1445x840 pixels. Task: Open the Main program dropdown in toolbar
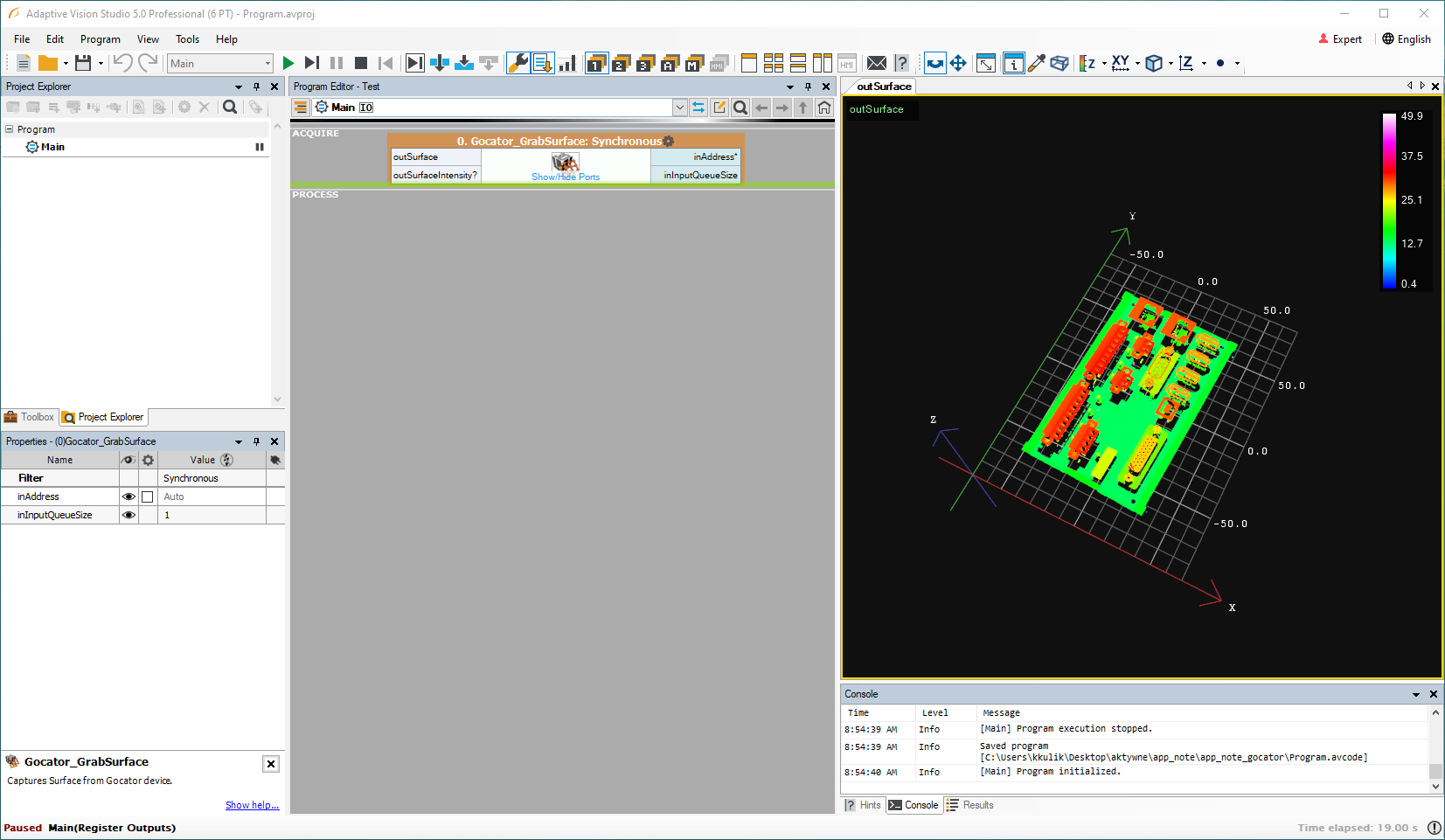[x=267, y=63]
